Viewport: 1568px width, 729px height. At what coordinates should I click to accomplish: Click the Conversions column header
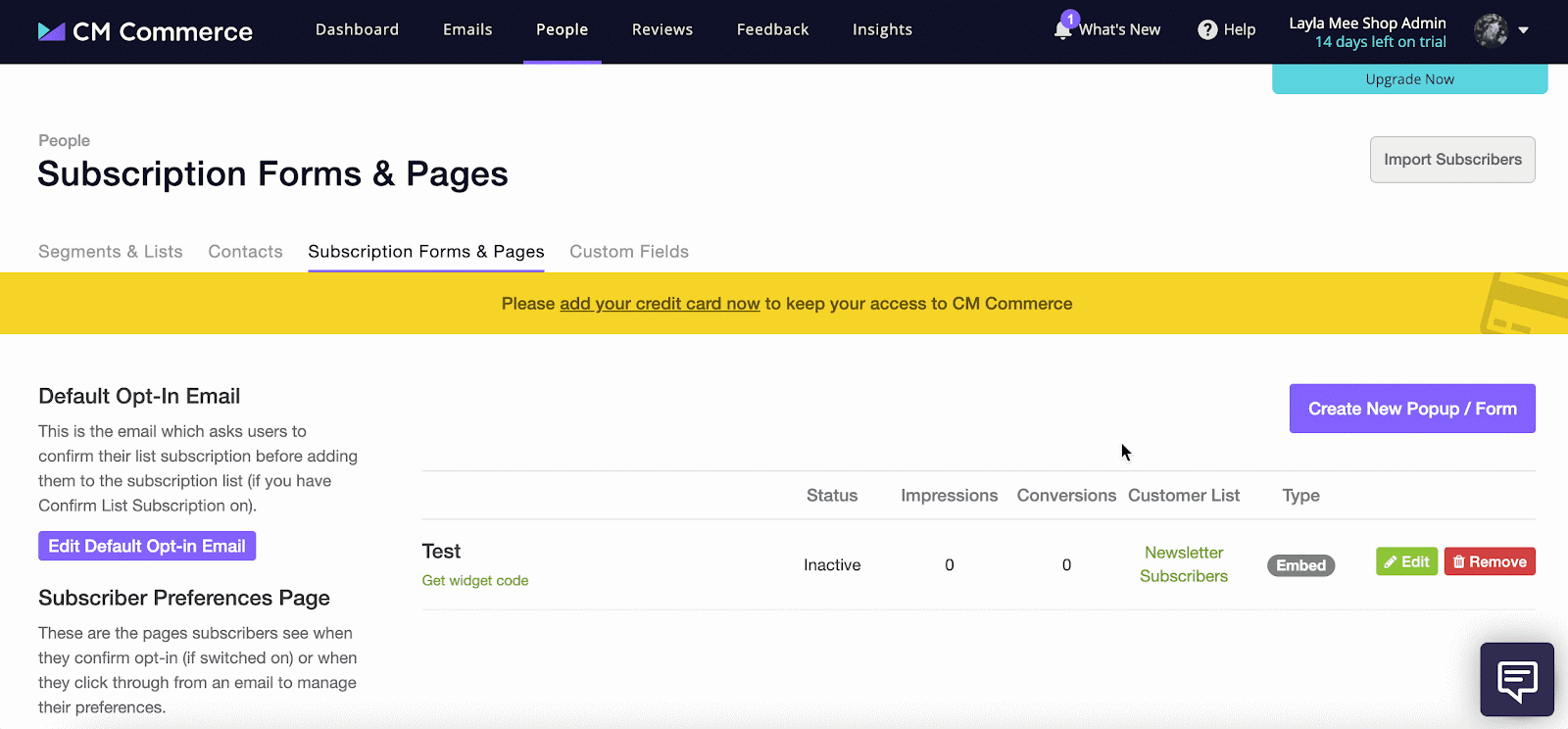pos(1066,496)
